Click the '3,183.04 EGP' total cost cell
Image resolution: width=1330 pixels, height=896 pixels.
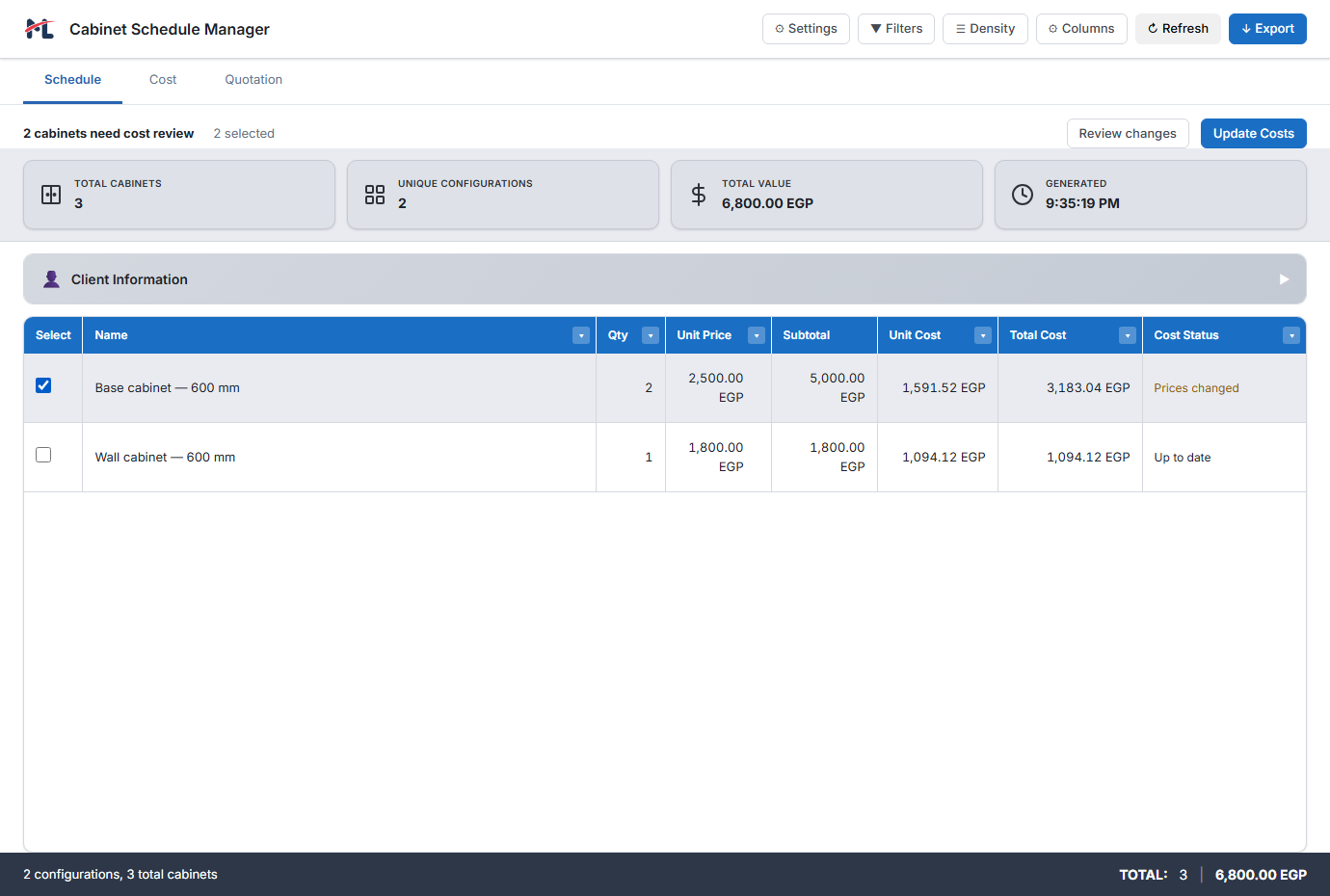[1070, 388]
